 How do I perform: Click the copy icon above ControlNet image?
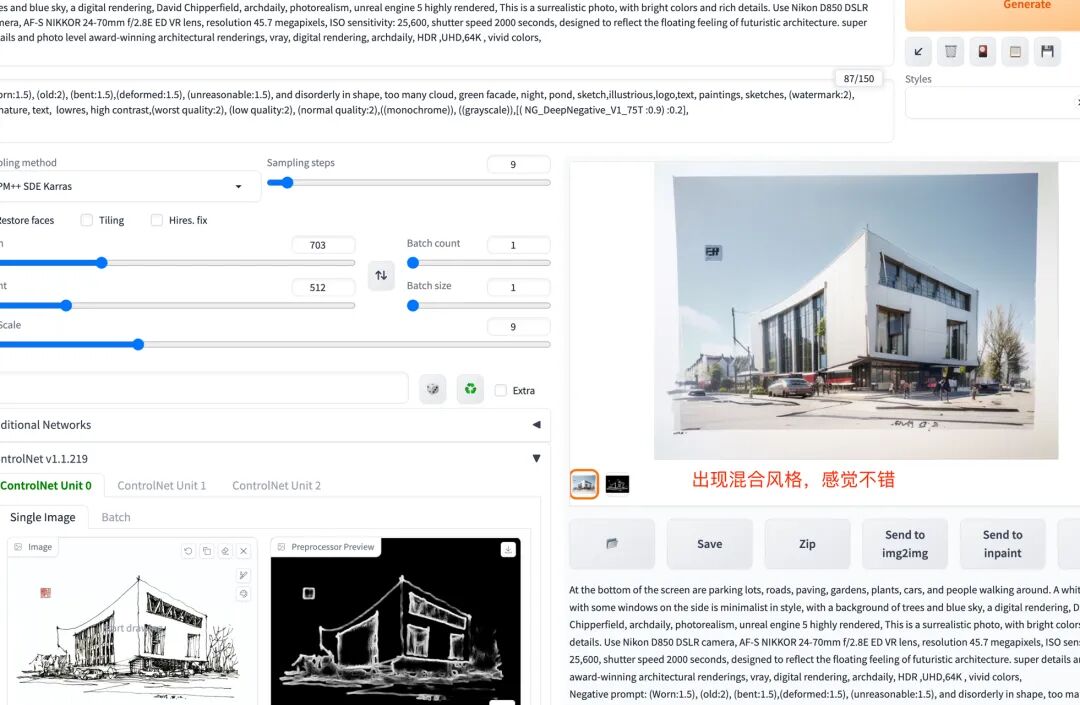(x=207, y=551)
